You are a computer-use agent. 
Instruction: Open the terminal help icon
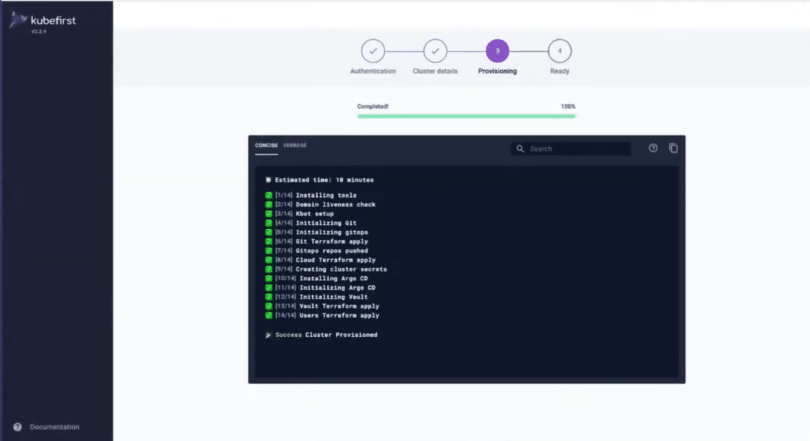point(653,148)
